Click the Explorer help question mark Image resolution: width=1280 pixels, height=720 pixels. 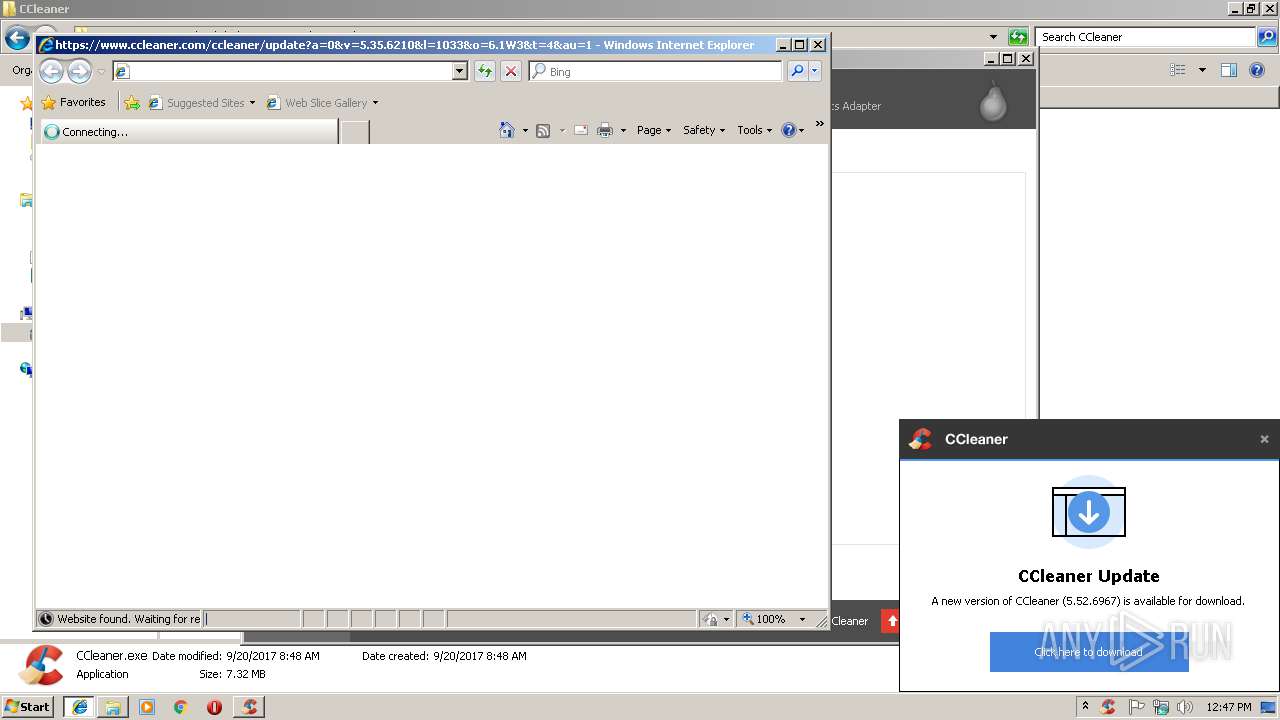click(x=1258, y=70)
